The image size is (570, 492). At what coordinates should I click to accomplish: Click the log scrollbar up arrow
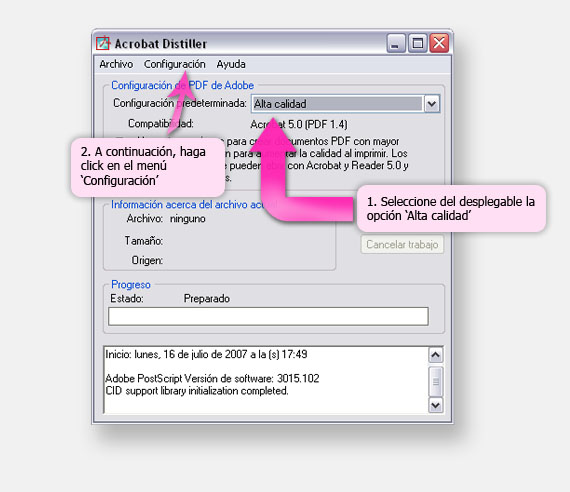pos(435,355)
